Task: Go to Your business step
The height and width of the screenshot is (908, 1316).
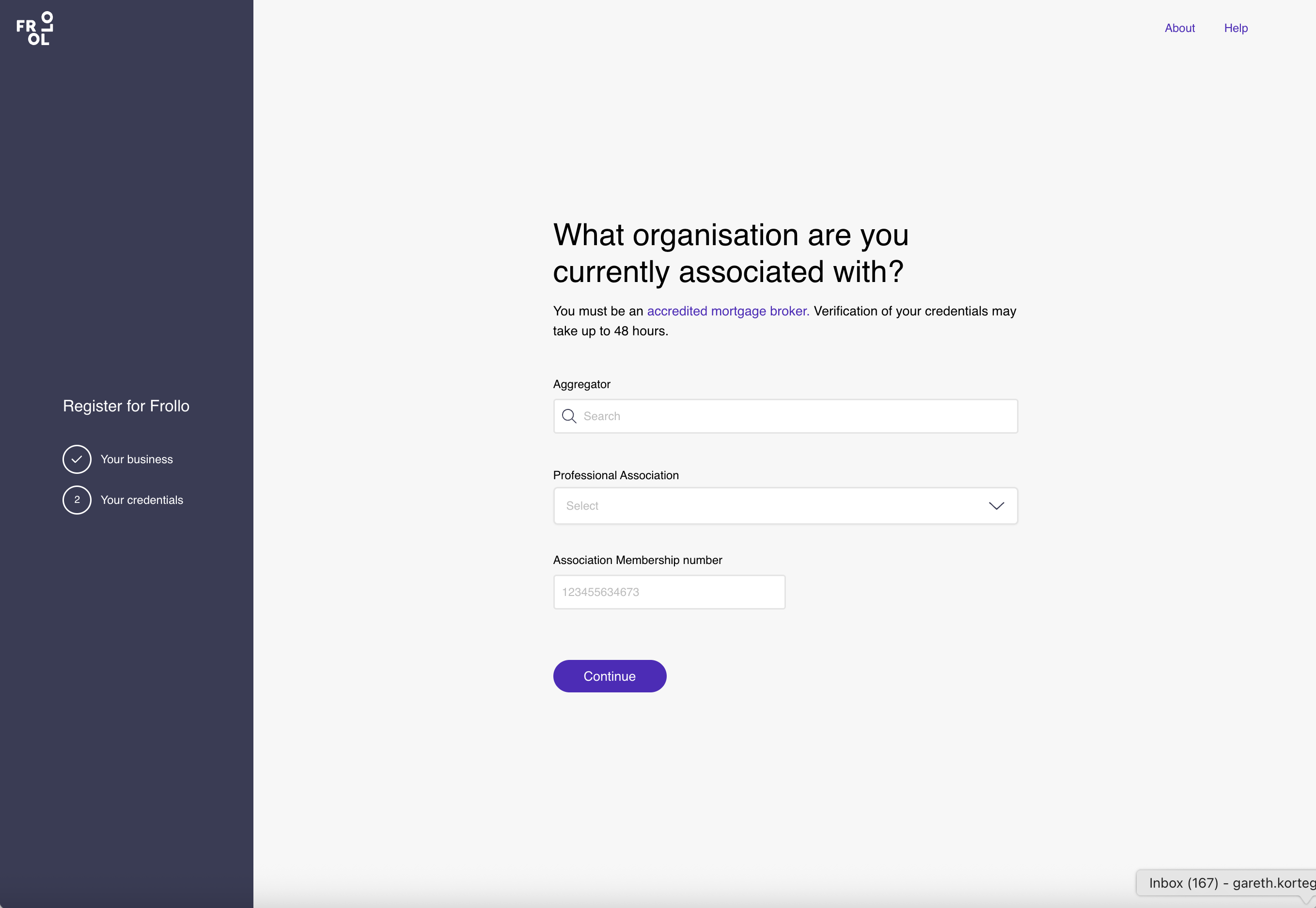Action: (137, 459)
